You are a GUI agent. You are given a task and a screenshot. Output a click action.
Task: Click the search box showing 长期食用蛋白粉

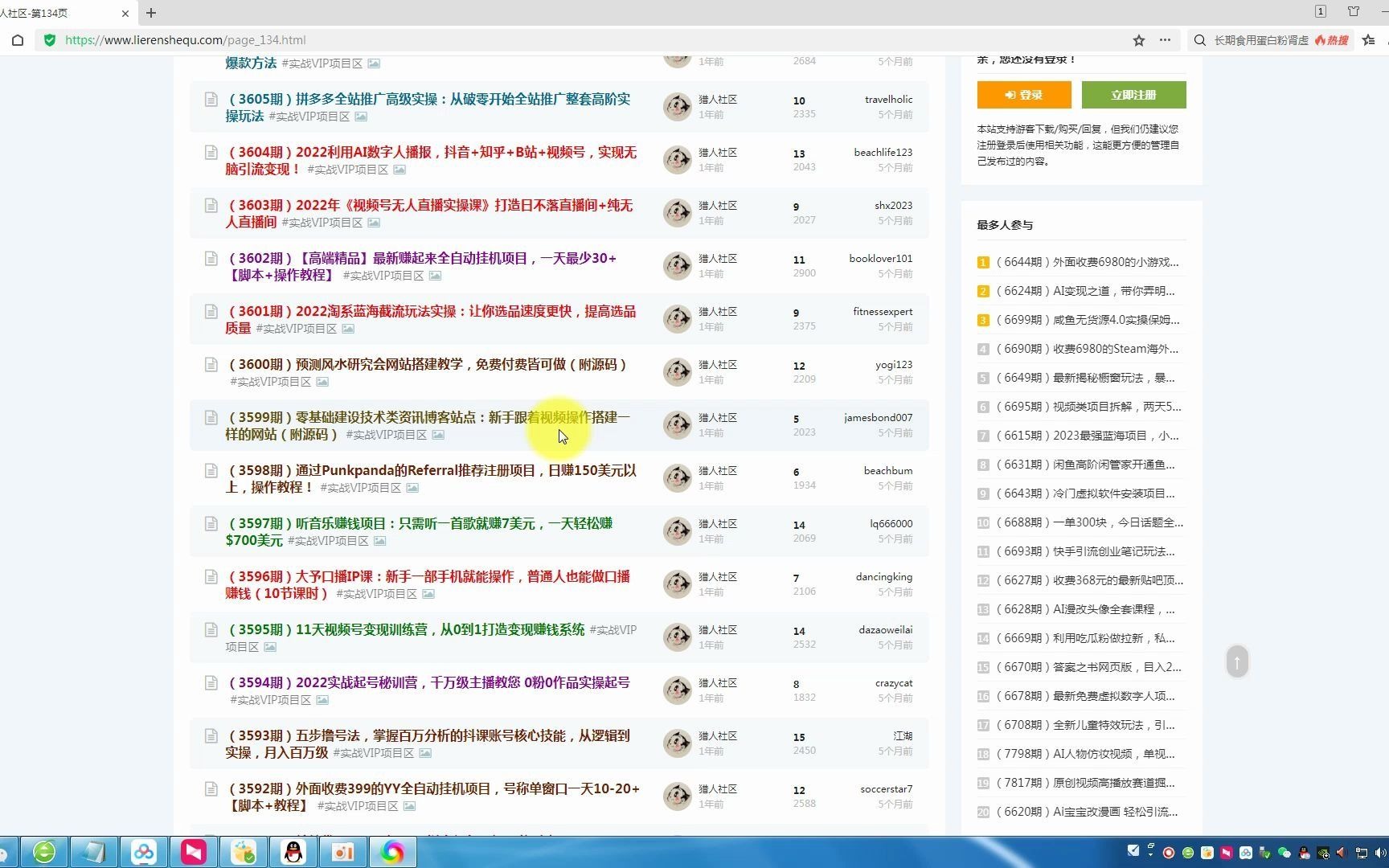(1260, 40)
